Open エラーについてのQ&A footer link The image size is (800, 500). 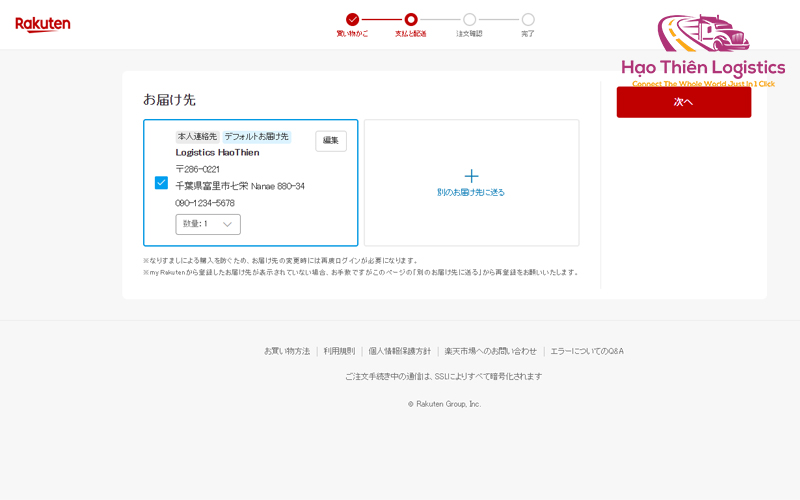point(587,351)
